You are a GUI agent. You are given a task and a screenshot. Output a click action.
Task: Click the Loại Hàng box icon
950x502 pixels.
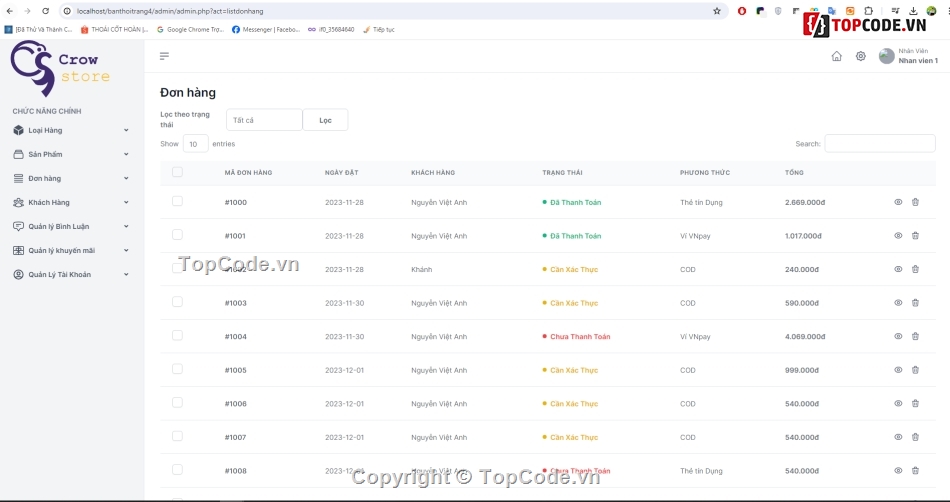click(18, 130)
